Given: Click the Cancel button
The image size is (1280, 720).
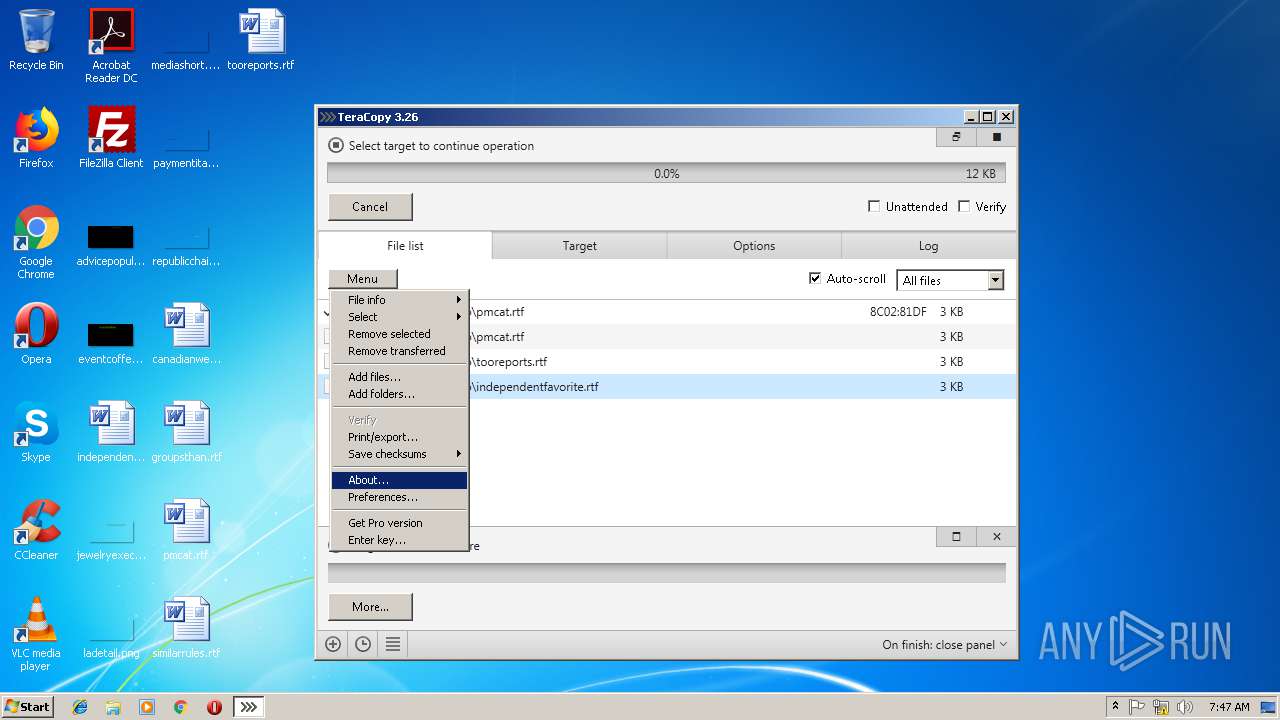Looking at the screenshot, I should 370,207.
